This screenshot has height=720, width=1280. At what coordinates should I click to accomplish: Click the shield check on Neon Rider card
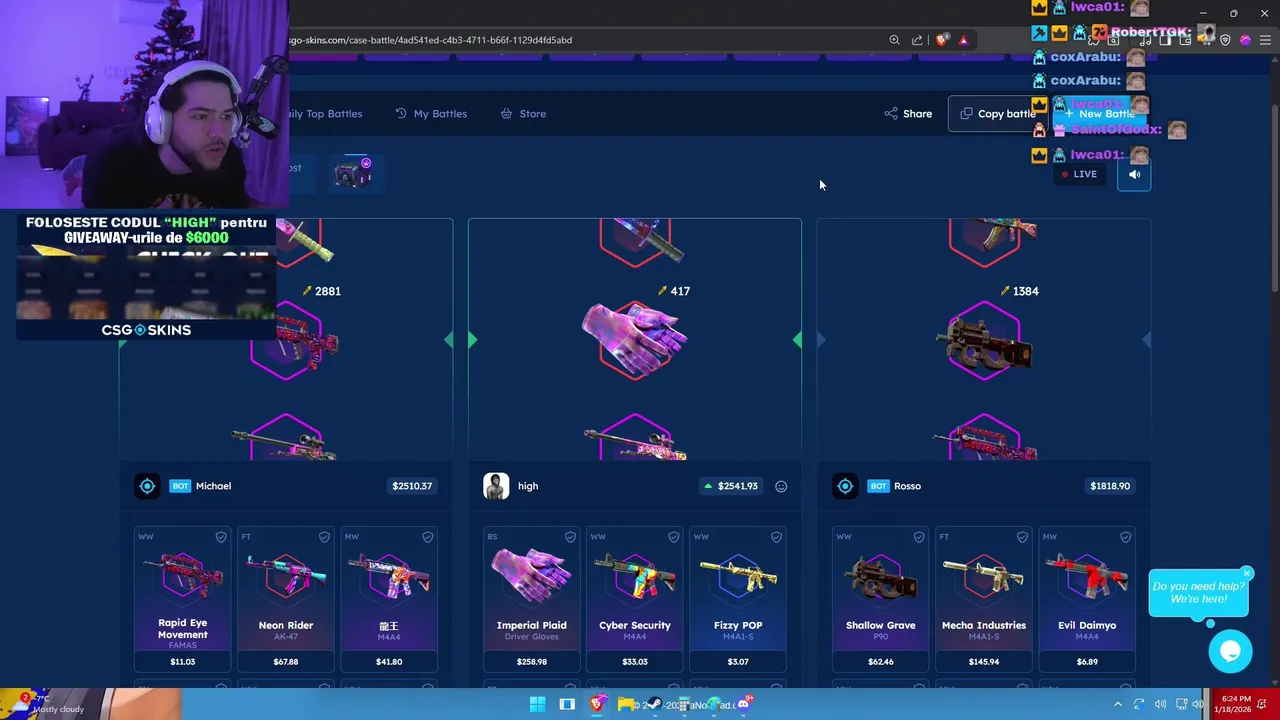[324, 537]
